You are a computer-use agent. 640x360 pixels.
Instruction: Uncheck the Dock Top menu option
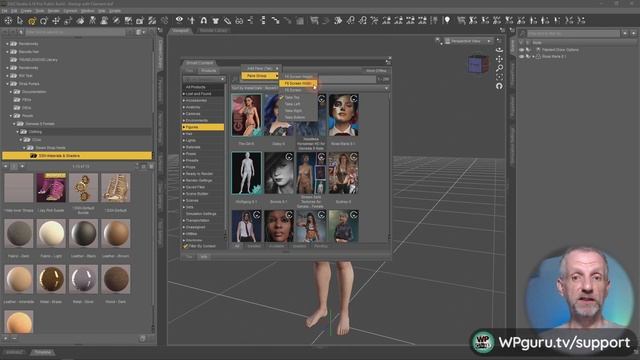click(x=292, y=98)
